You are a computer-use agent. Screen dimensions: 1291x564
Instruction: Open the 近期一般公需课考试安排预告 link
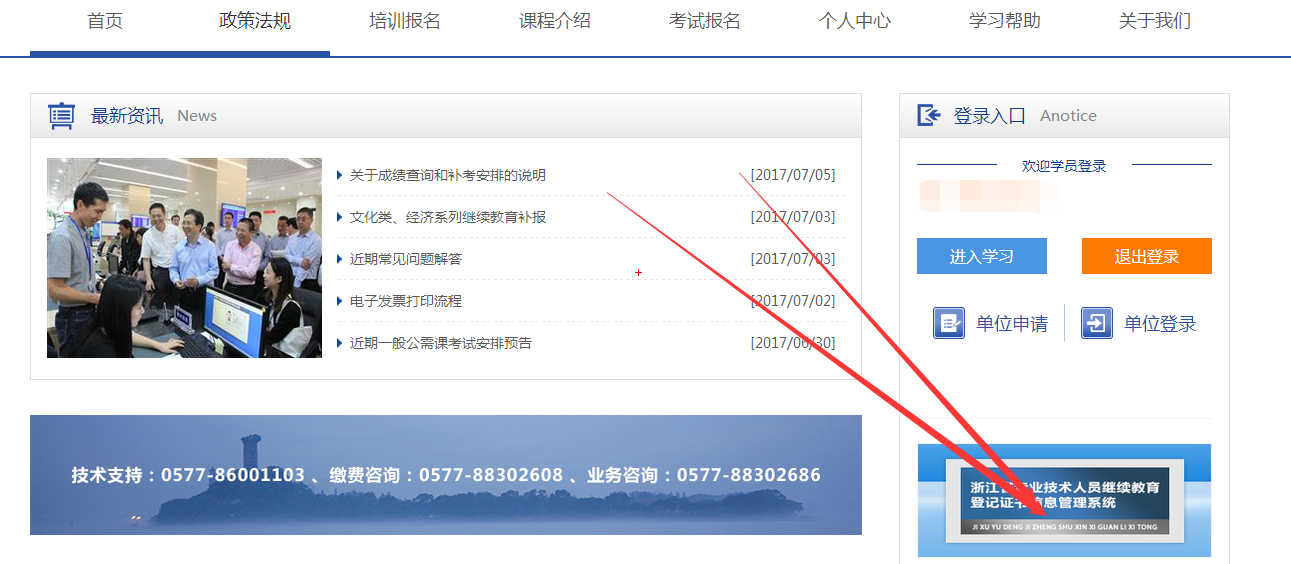point(441,343)
